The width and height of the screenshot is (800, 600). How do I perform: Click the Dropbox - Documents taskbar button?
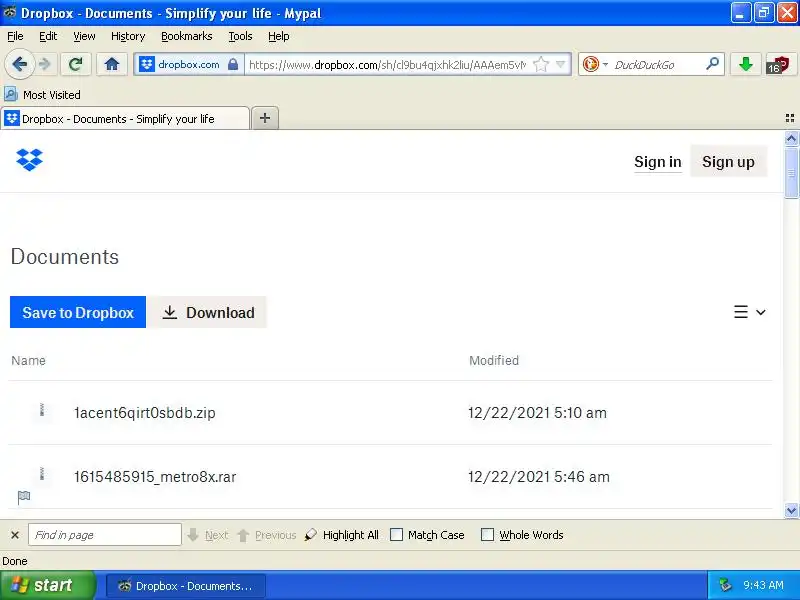pos(186,586)
